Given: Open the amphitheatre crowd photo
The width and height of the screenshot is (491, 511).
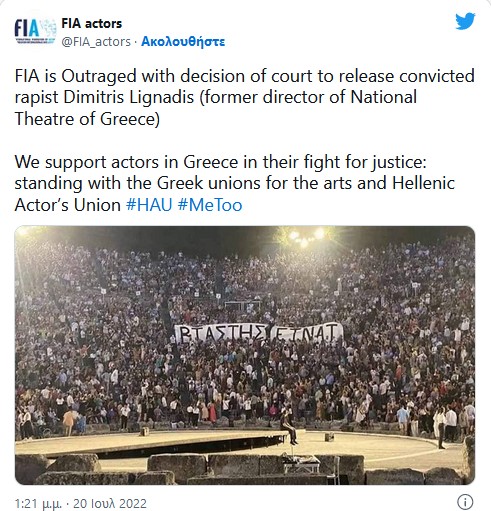Looking at the screenshot, I should (245, 355).
